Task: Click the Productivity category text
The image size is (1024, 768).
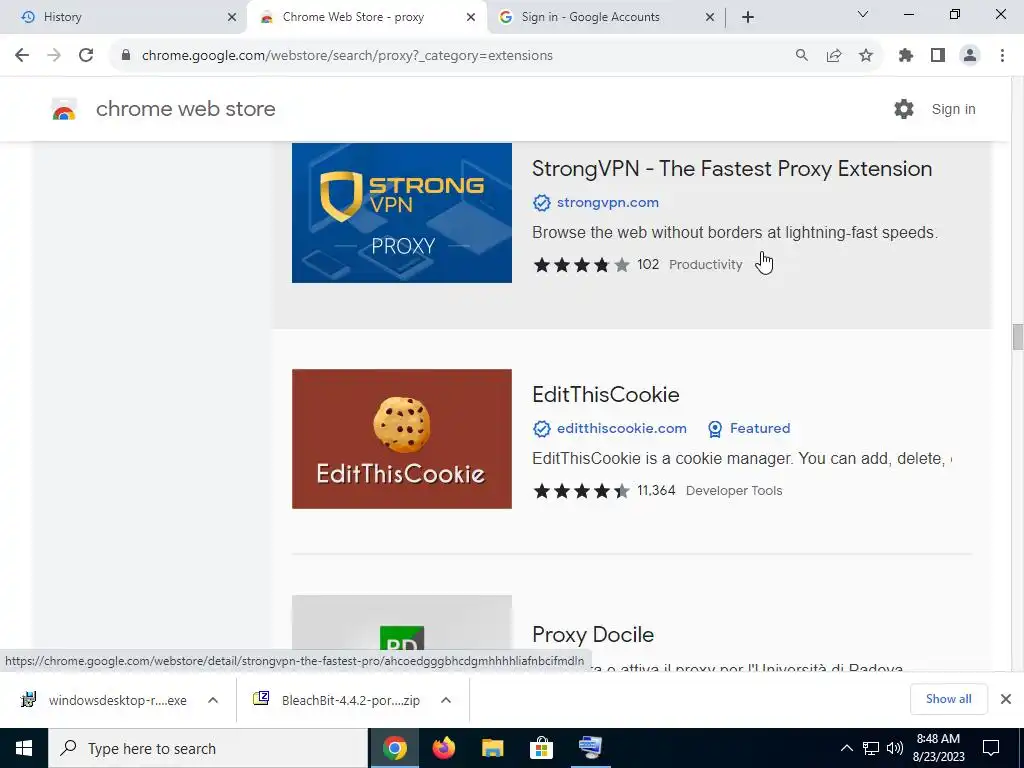Action: coord(705,264)
